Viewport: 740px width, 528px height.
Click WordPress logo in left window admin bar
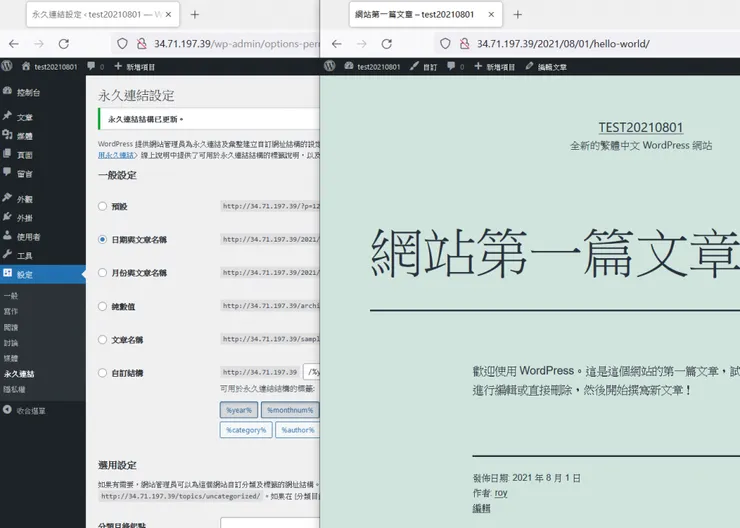coord(7,66)
